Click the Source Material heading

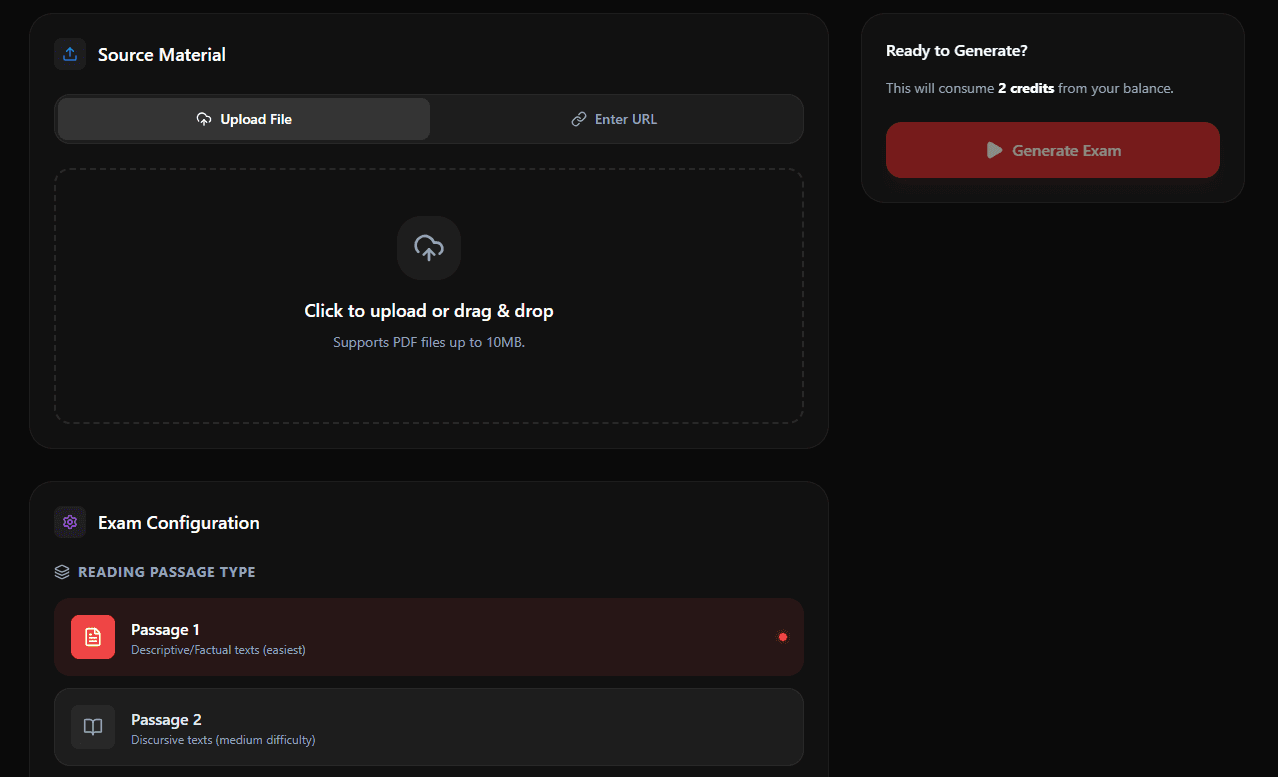162,55
